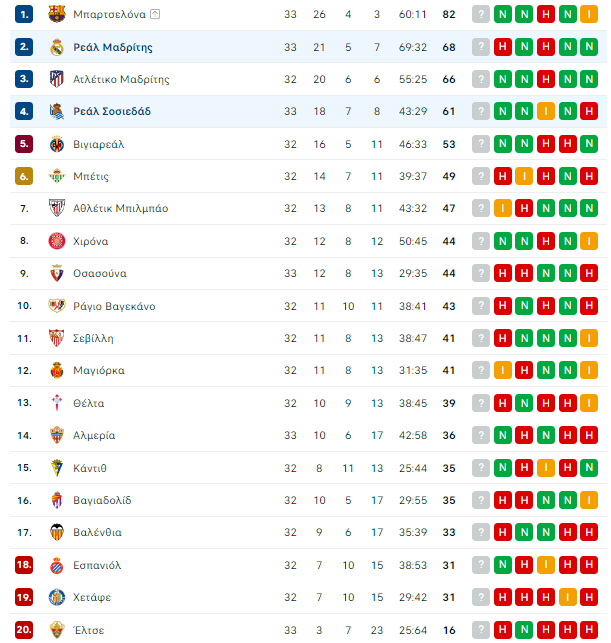Click the Real Madrid crest icon
Viewport: 611px width, 643px height.
57,47
